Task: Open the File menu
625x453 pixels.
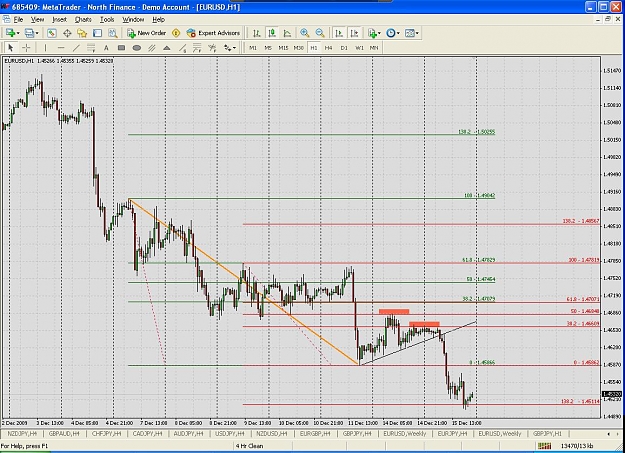Action: (18, 19)
